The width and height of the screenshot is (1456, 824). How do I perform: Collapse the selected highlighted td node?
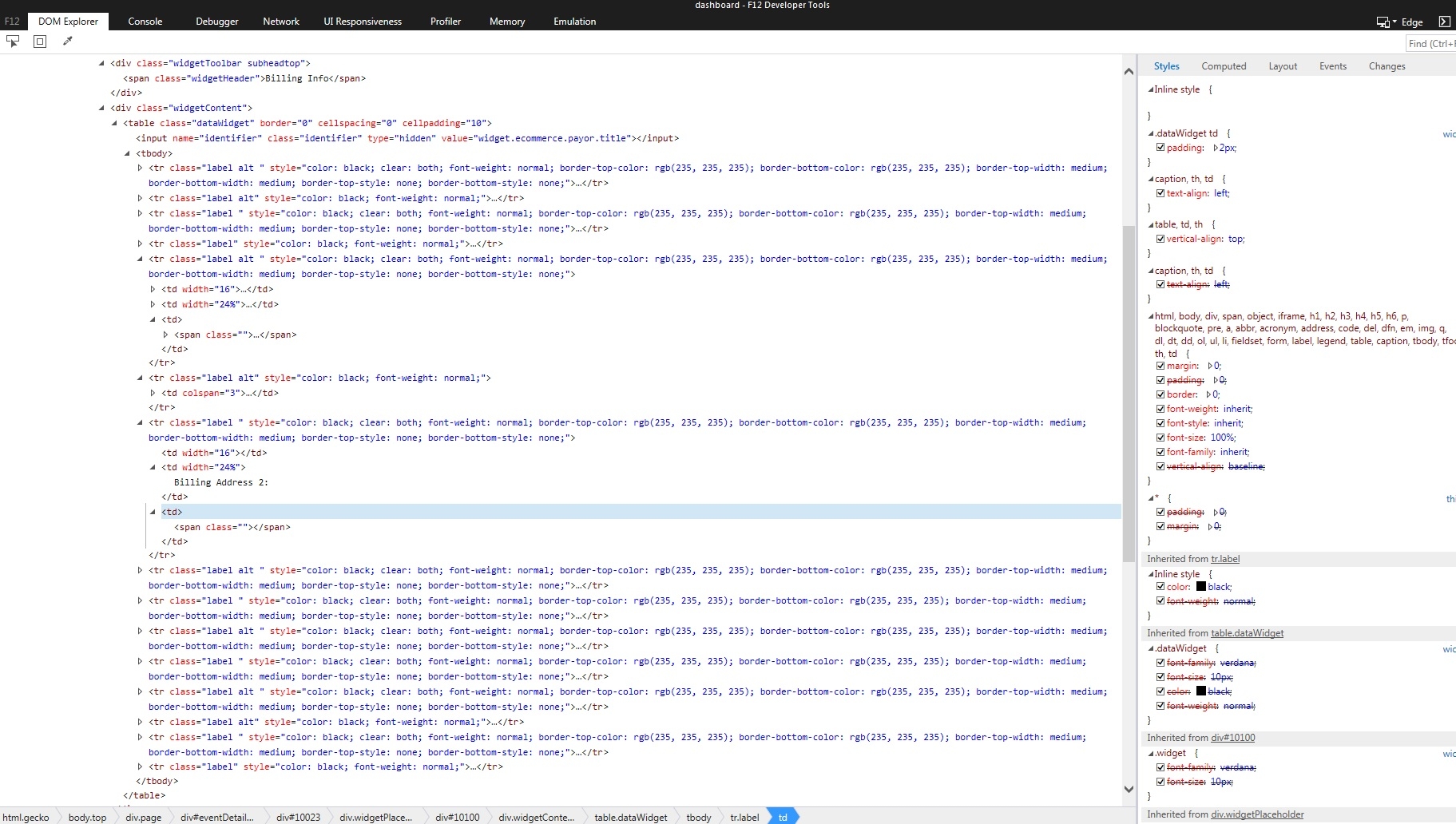click(x=153, y=513)
